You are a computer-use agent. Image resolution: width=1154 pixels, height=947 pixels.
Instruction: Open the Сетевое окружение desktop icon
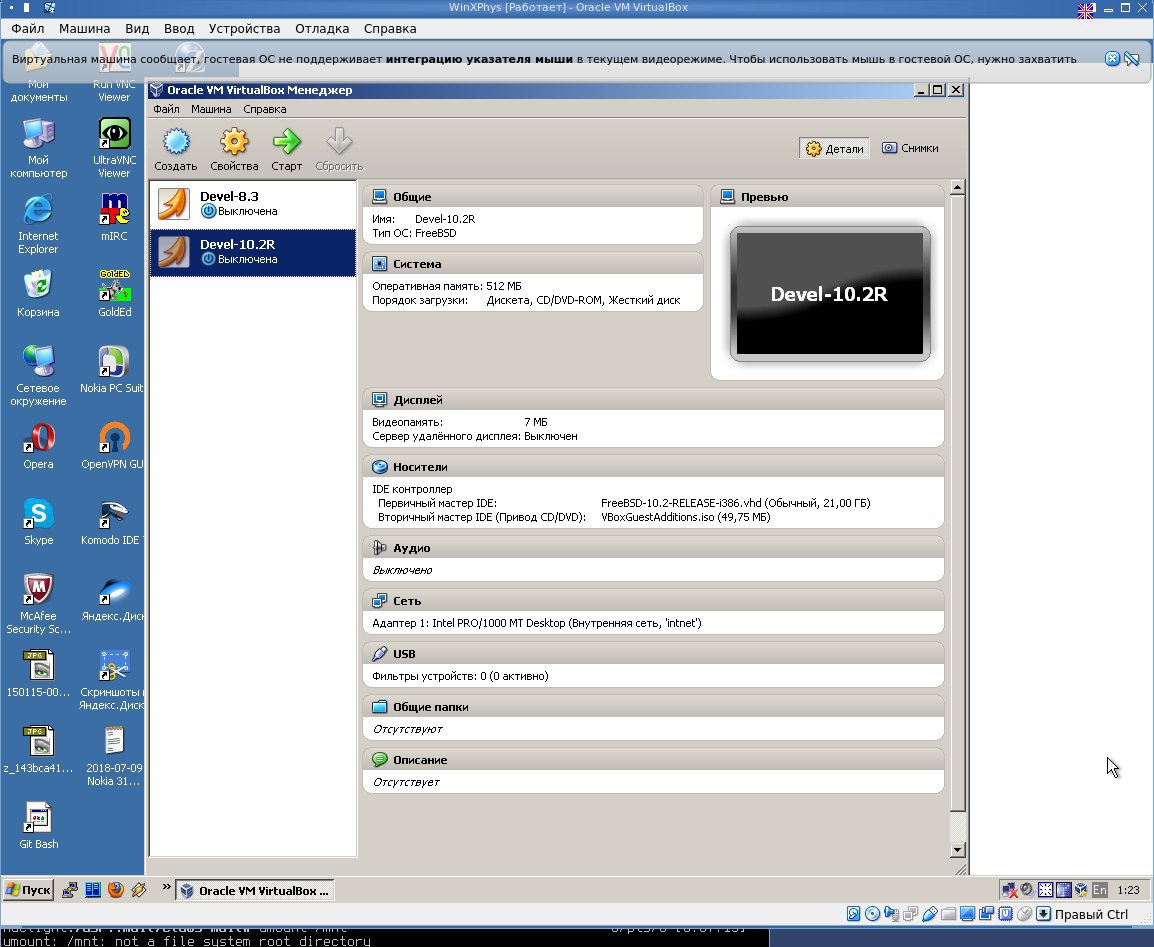(x=38, y=376)
